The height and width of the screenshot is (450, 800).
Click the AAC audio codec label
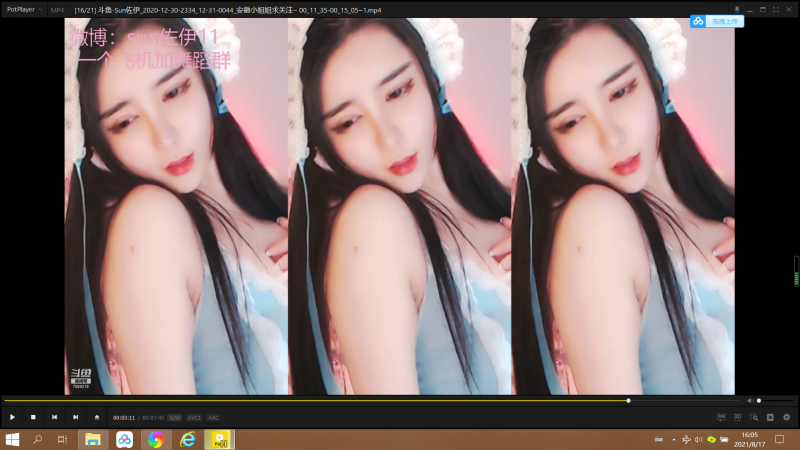point(213,417)
